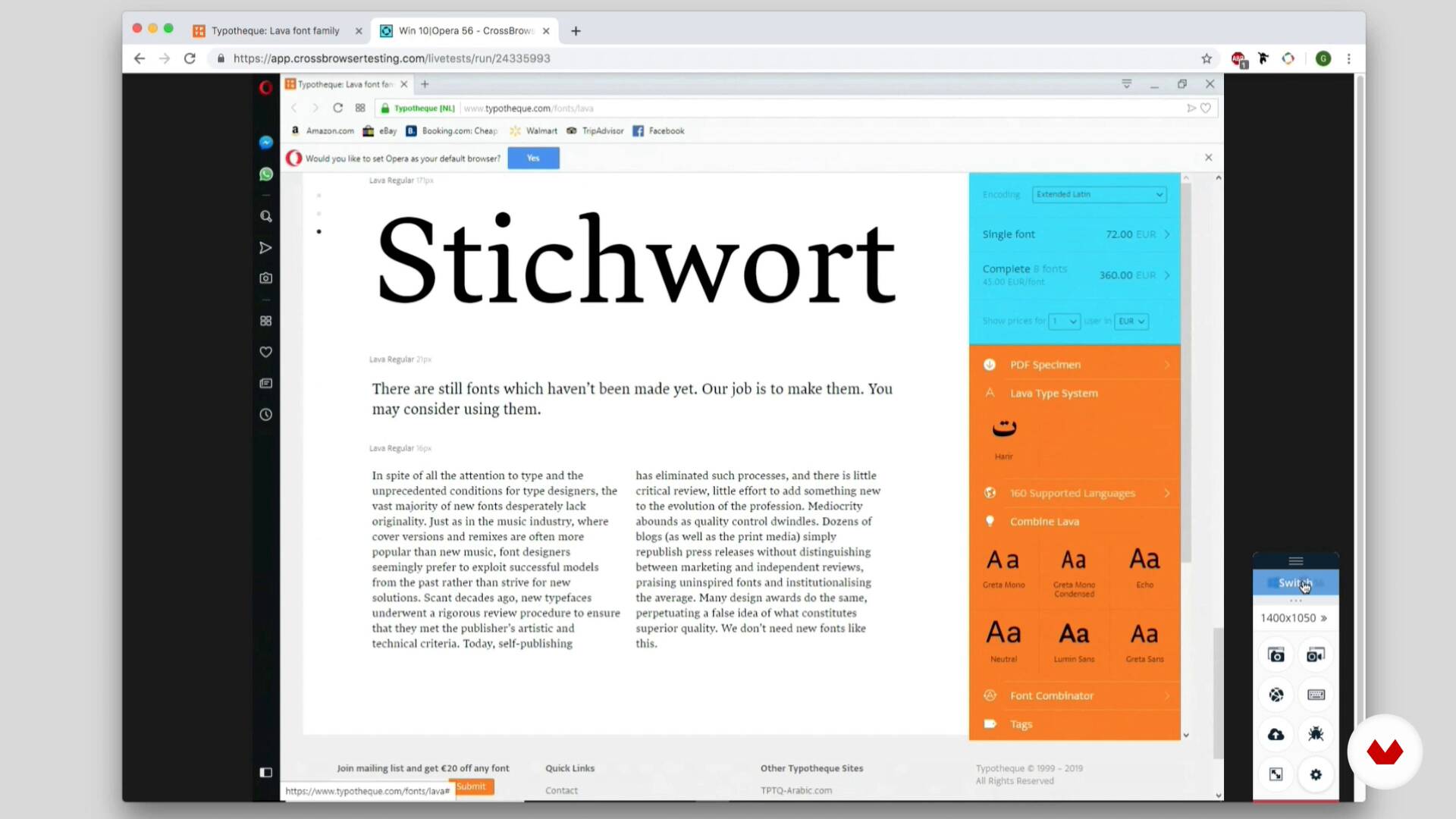Click the network globe icon in test toolbar
The width and height of the screenshot is (1456, 819).
coord(1276,695)
